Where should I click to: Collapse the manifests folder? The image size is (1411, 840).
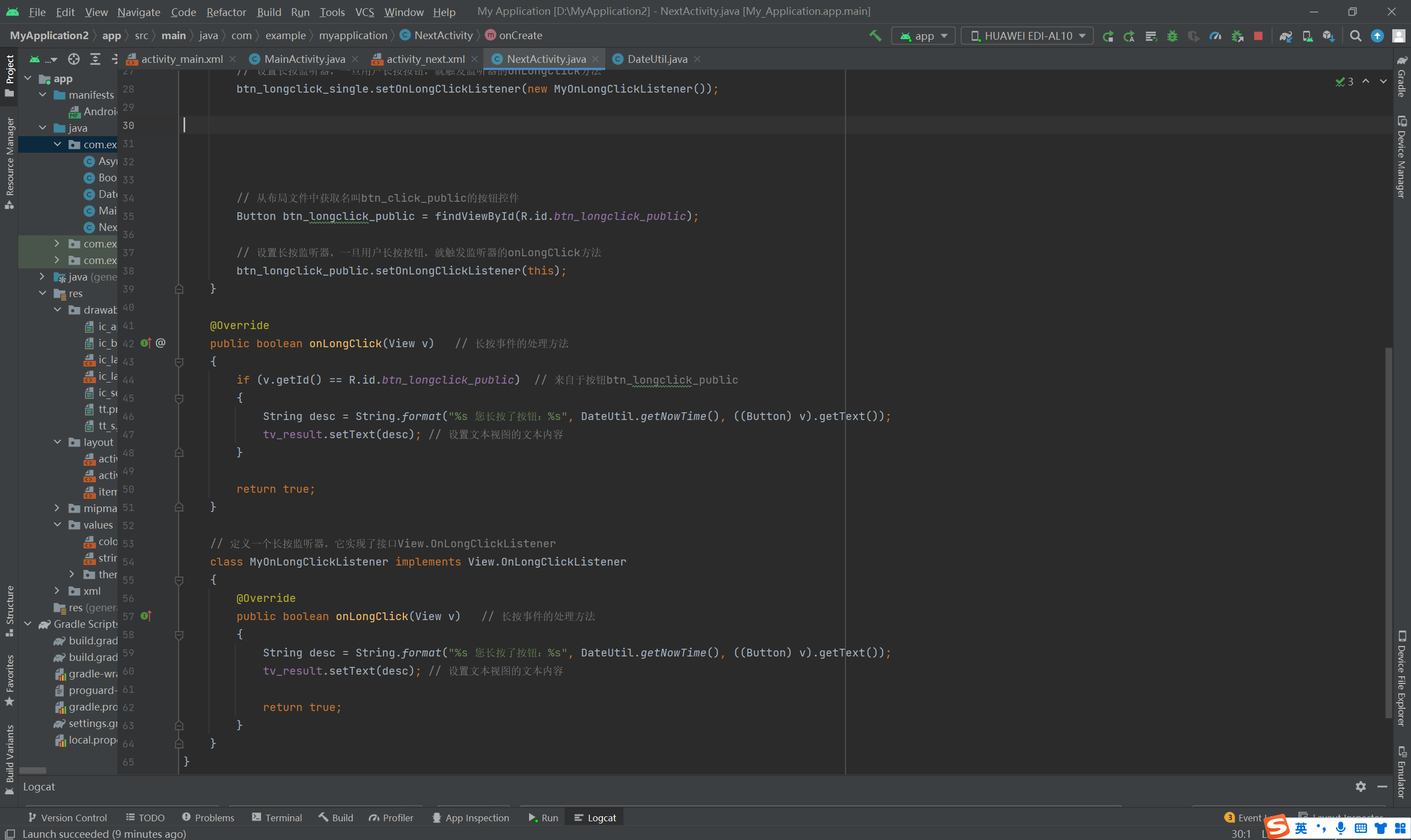[43, 95]
